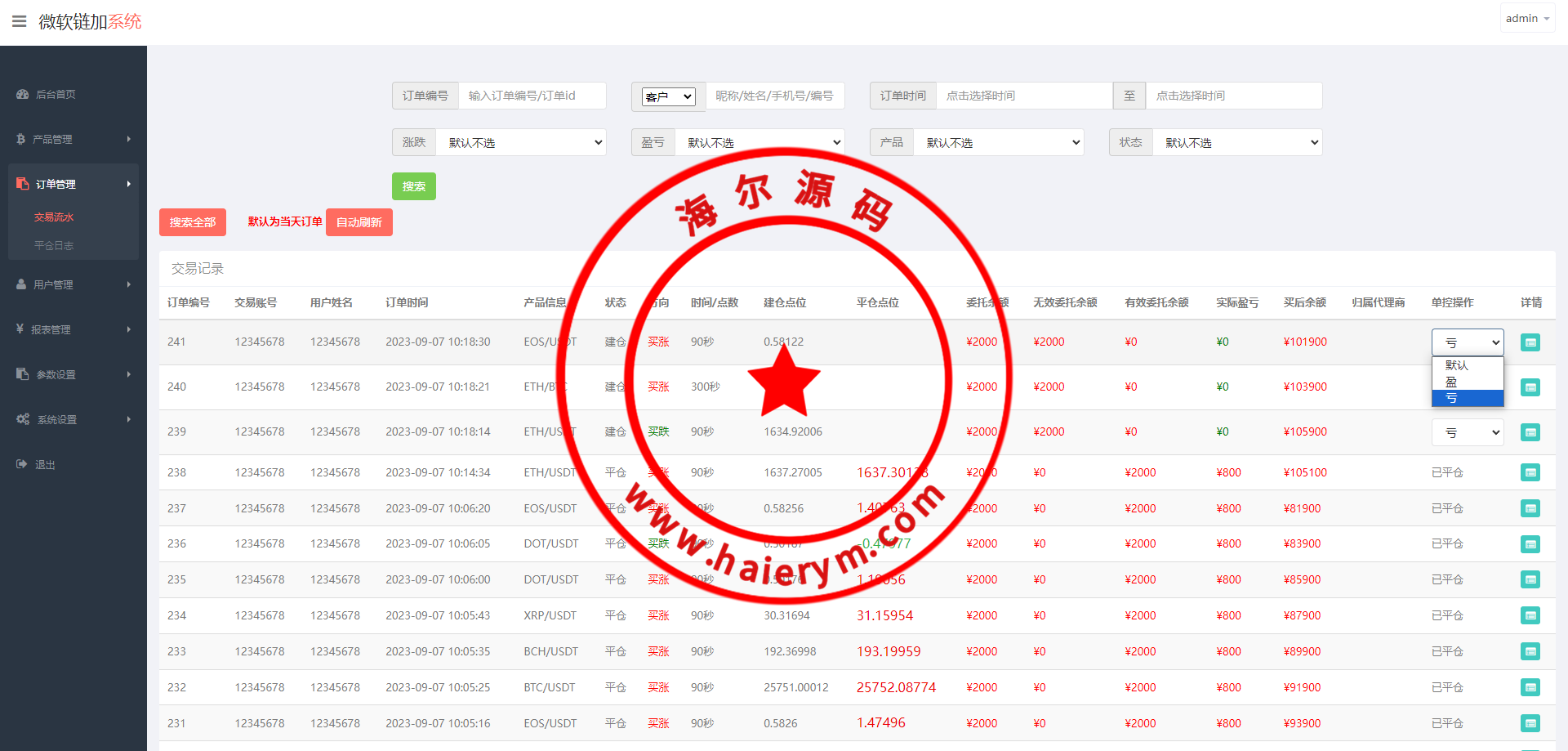Click the 订单编号 input field
1568x751 pixels.
point(532,96)
